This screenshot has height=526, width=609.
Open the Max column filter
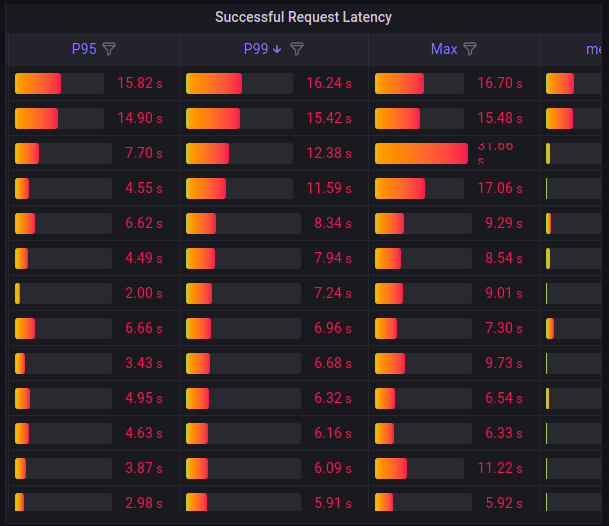470,49
